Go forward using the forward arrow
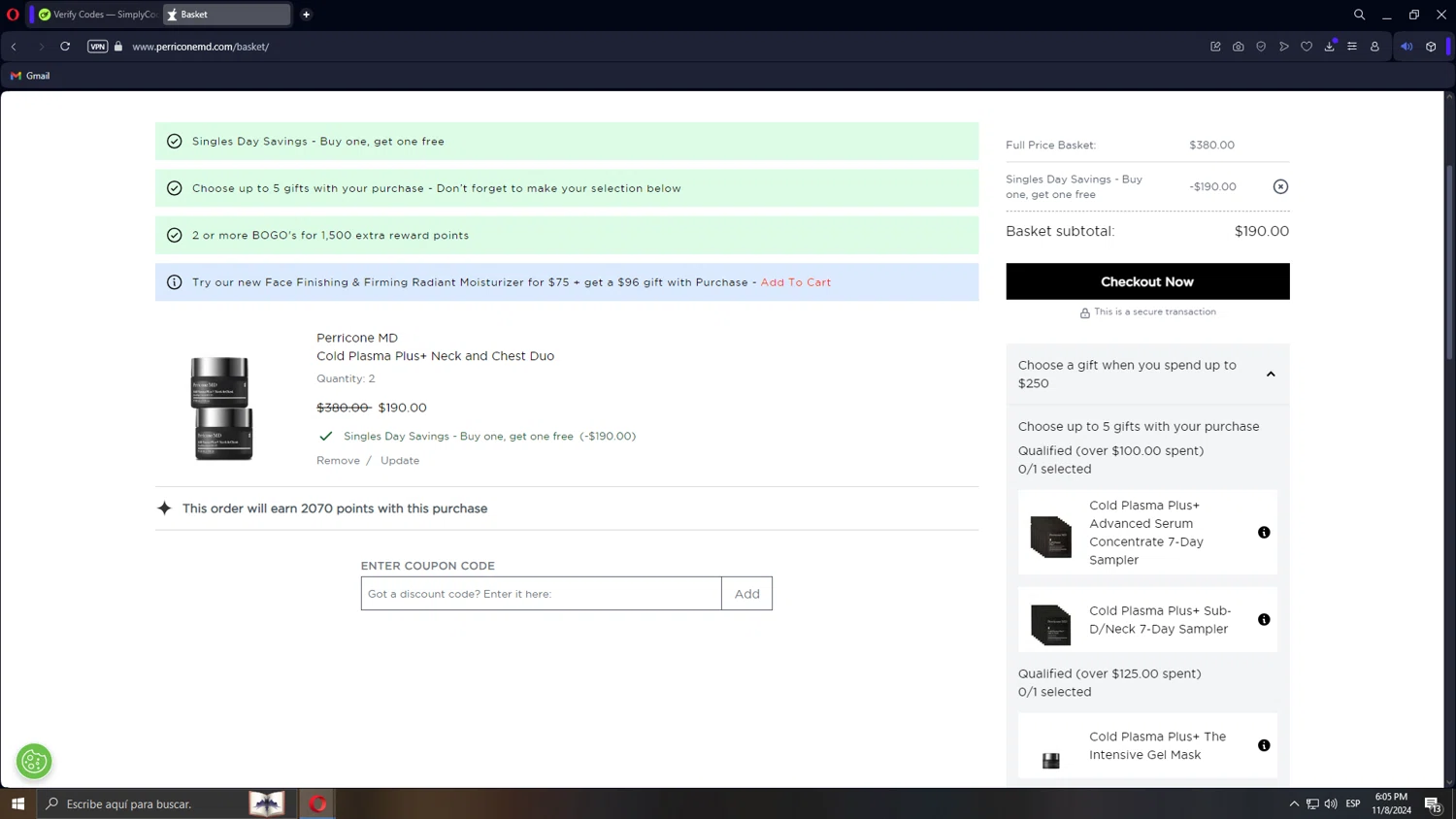This screenshot has width=1456, height=819. (41, 47)
